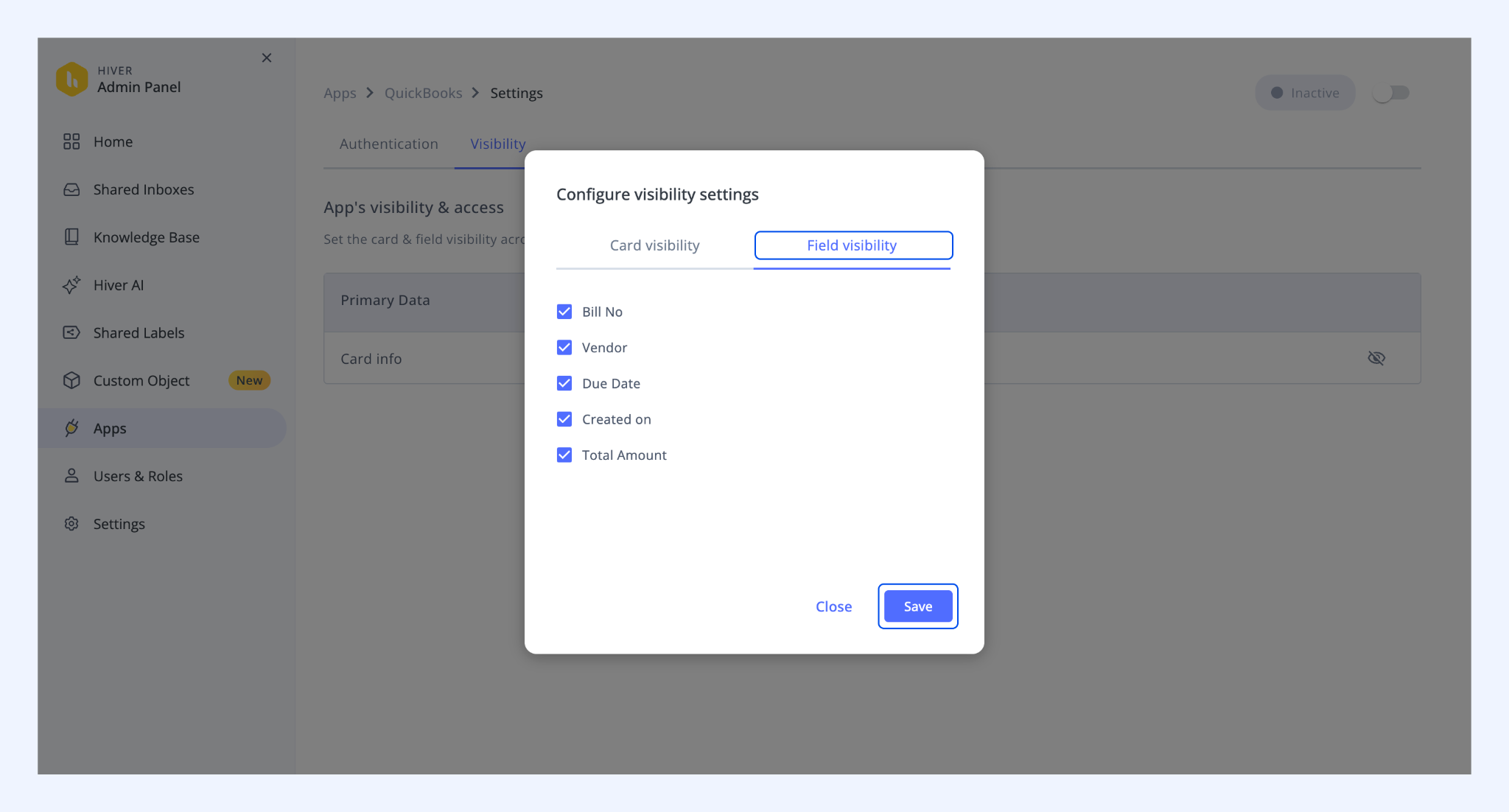Click the Home grid icon

click(x=71, y=141)
